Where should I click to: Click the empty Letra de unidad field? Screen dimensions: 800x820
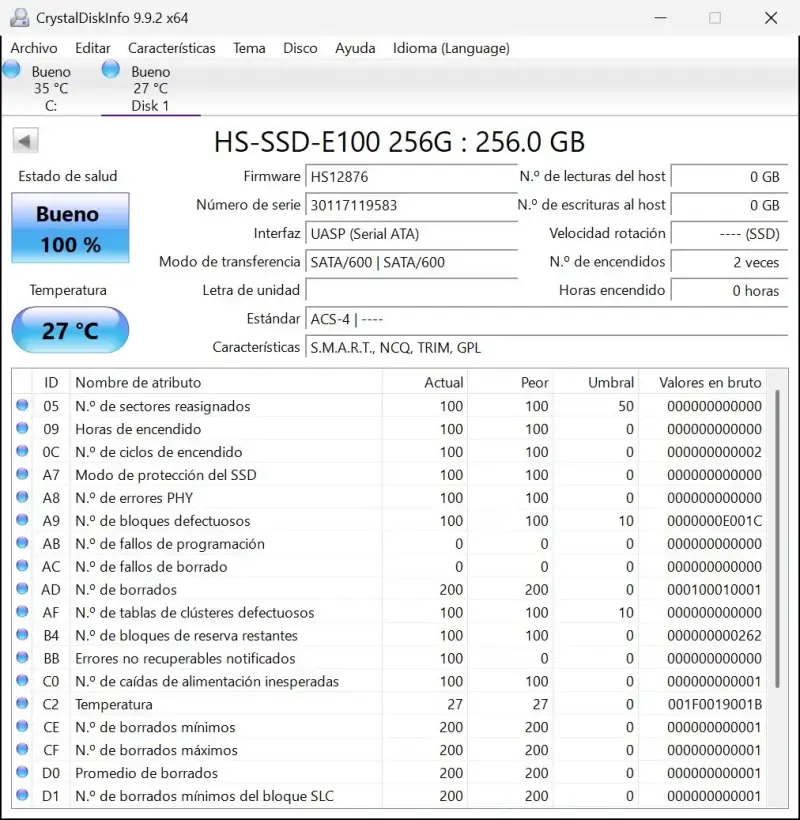coord(412,290)
